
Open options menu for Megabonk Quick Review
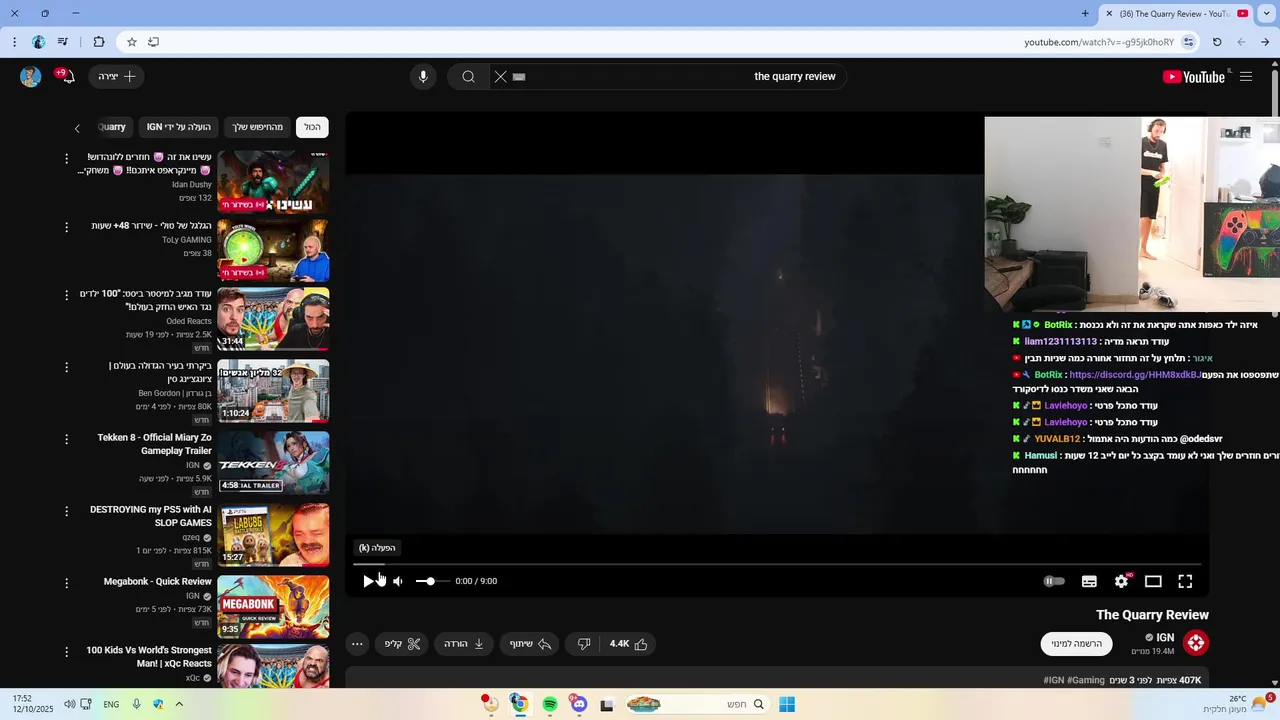tap(67, 583)
